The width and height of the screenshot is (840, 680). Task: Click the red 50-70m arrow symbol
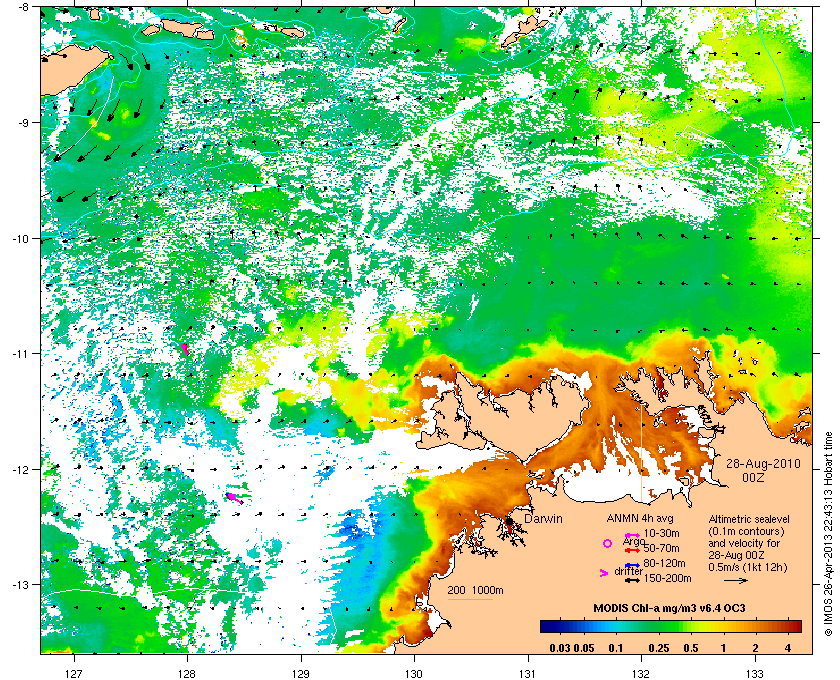click(x=633, y=550)
